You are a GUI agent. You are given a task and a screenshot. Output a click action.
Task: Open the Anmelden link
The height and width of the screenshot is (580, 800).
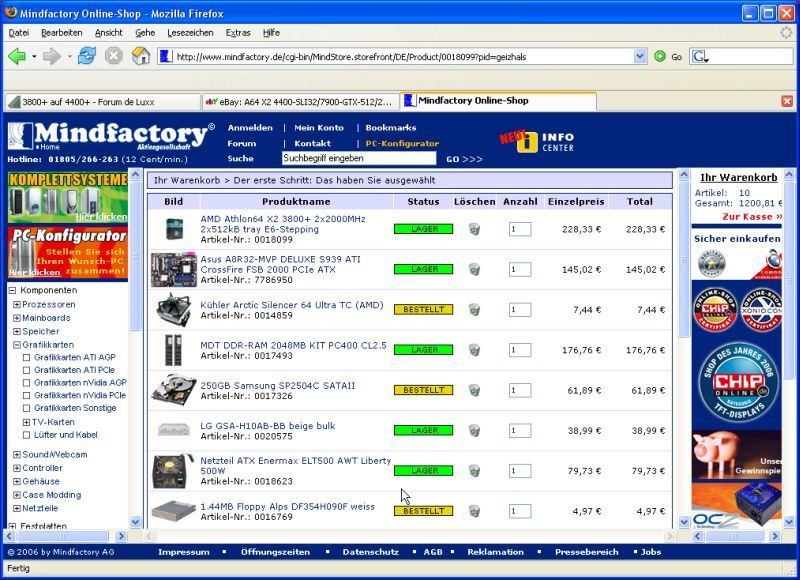[250, 128]
